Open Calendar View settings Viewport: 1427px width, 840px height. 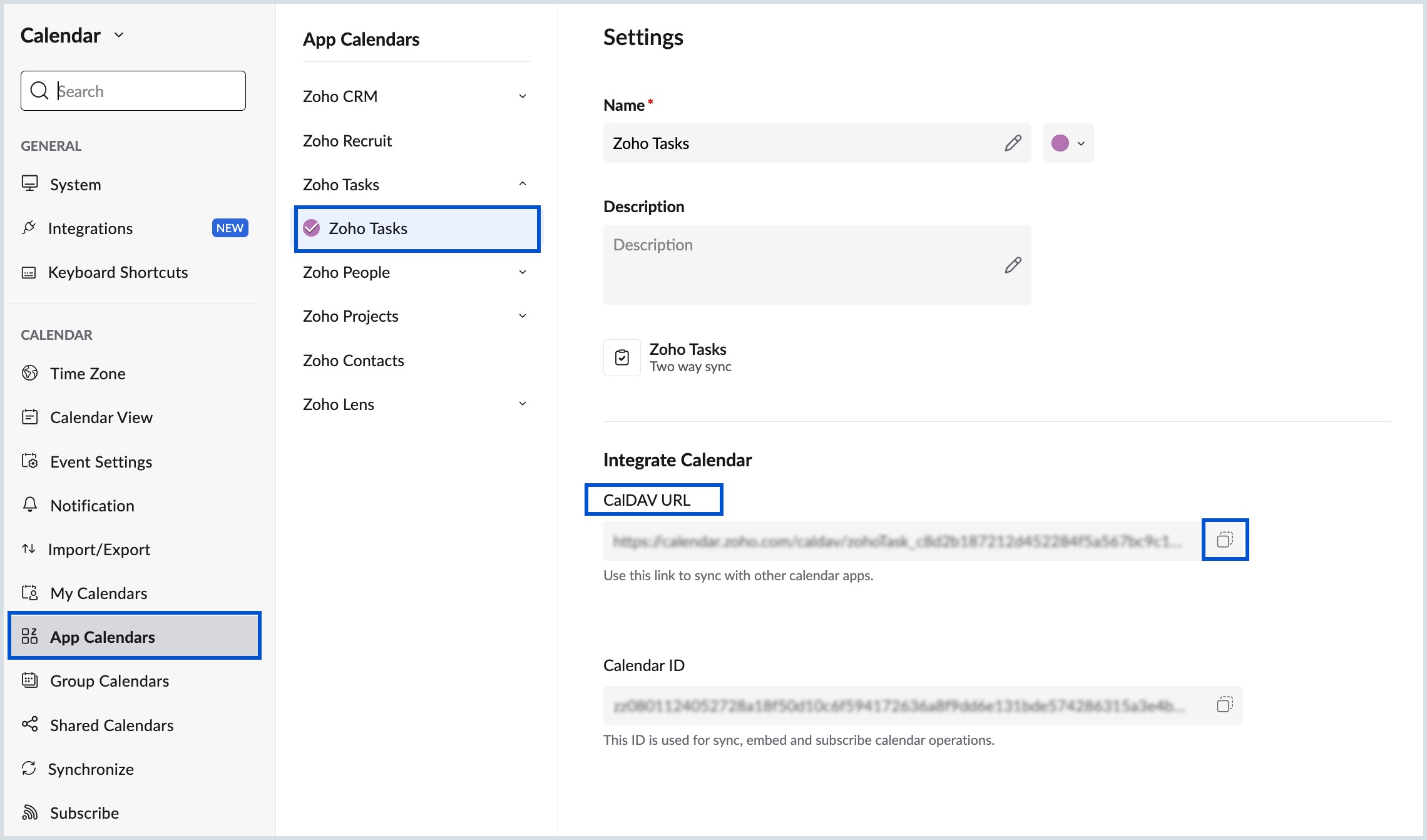101,417
